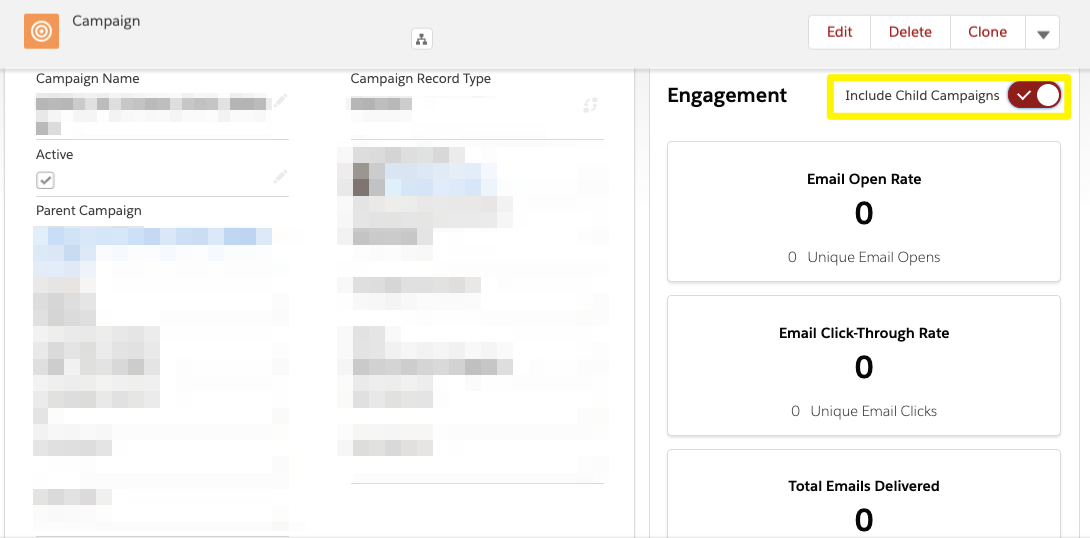Click the Unique Email Opens count
Image resolution: width=1090 pixels, height=538 pixels.
[792, 257]
